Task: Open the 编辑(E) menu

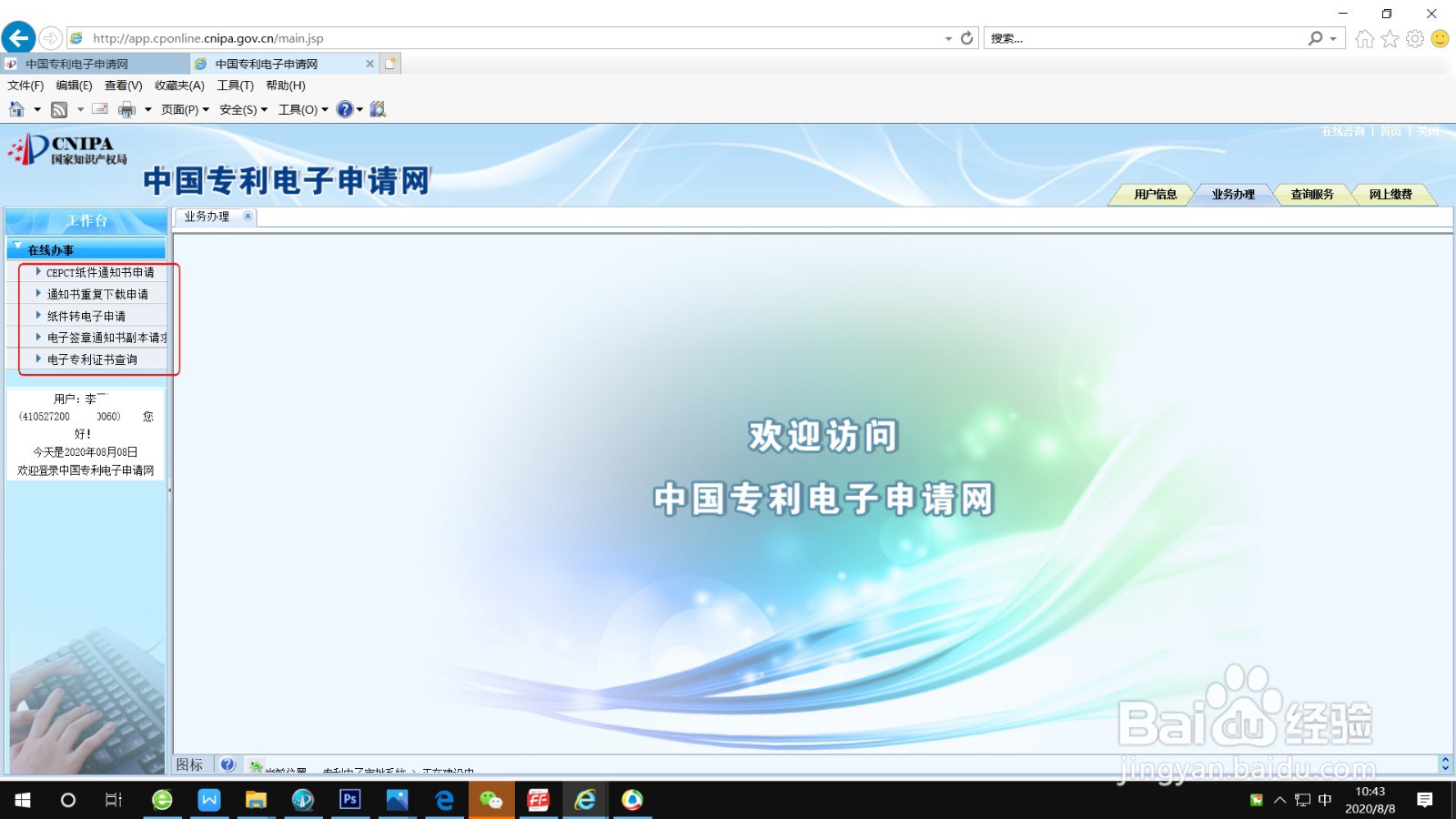Action: [x=74, y=86]
